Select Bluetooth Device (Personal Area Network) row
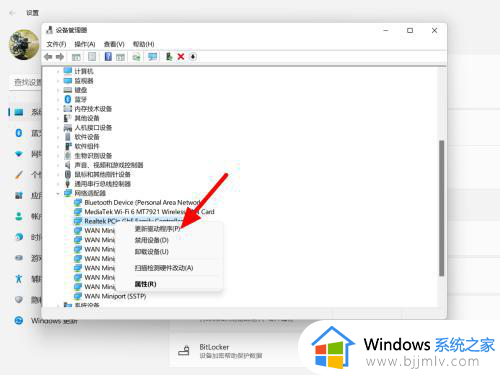The height and width of the screenshot is (375, 500). pyautogui.click(x=142, y=202)
